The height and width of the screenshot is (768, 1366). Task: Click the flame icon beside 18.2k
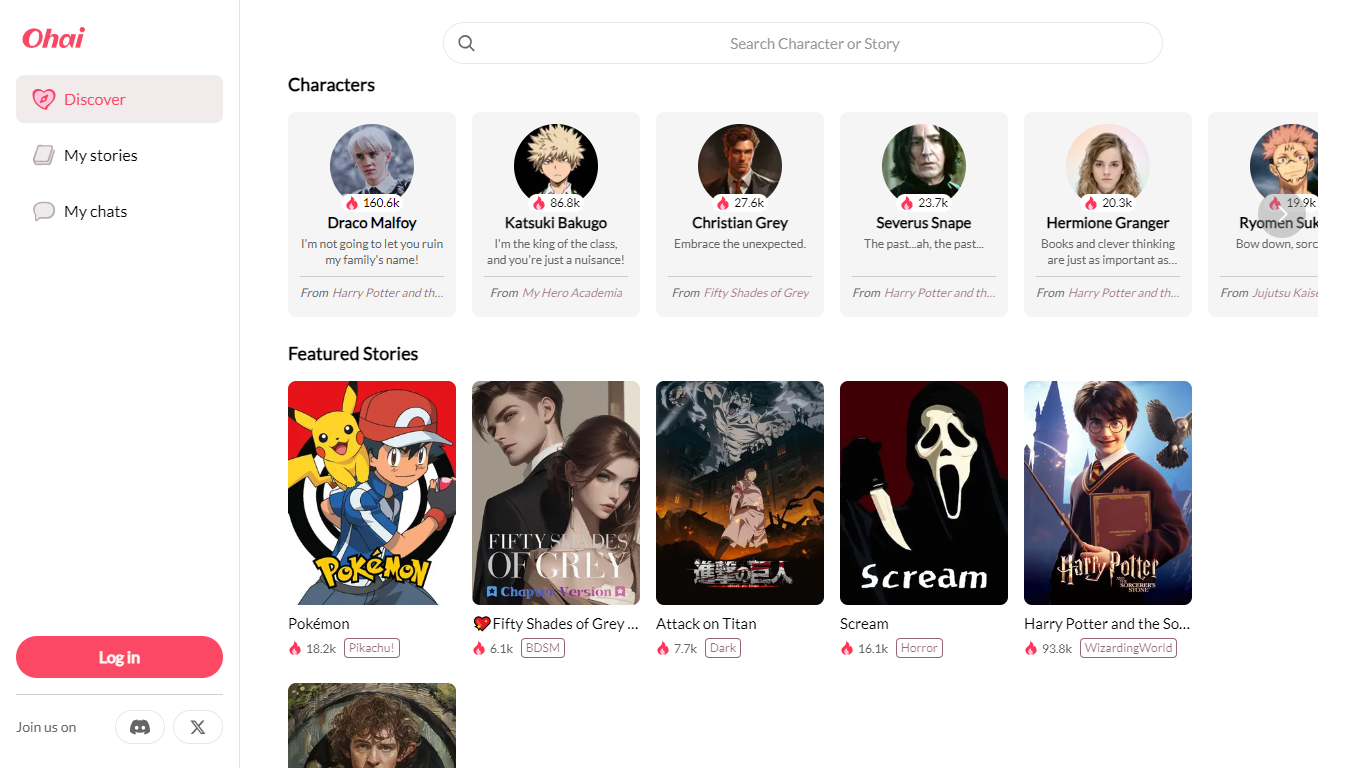(x=295, y=648)
